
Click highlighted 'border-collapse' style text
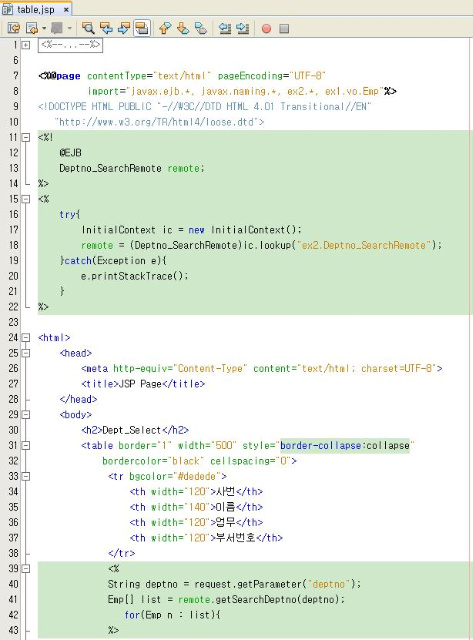[320, 446]
